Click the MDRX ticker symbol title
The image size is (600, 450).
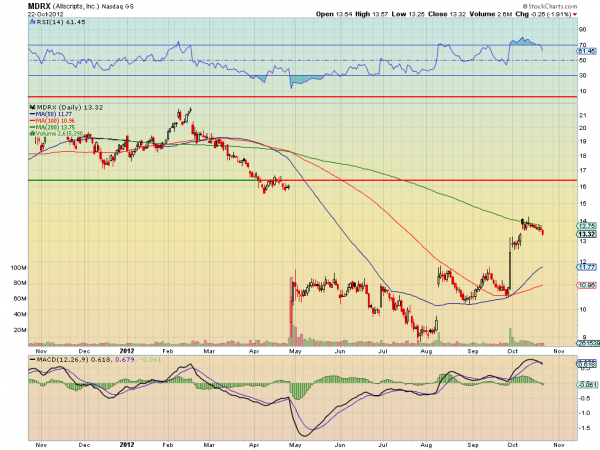(39, 6)
